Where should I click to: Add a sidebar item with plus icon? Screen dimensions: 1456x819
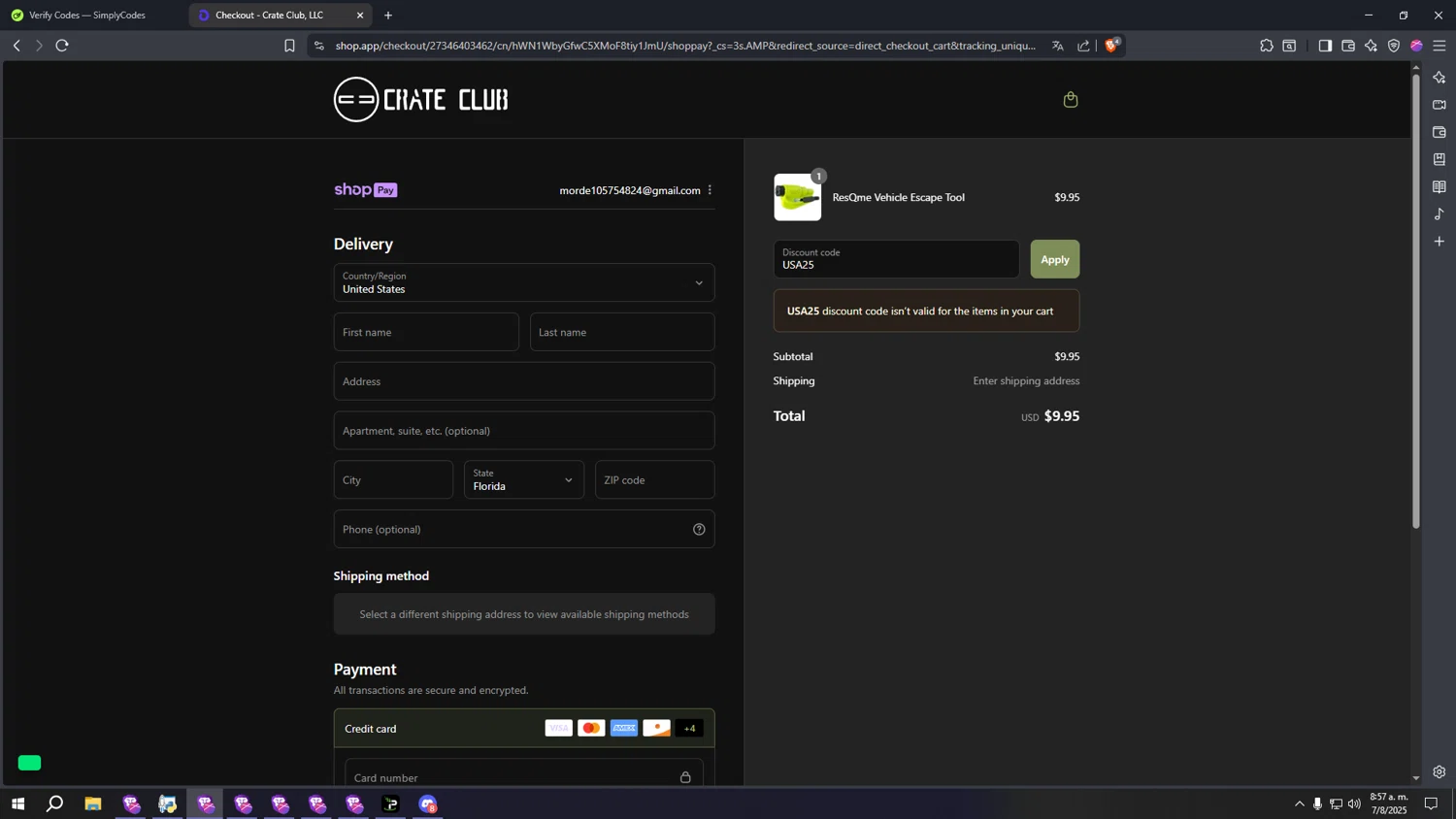point(1439,241)
